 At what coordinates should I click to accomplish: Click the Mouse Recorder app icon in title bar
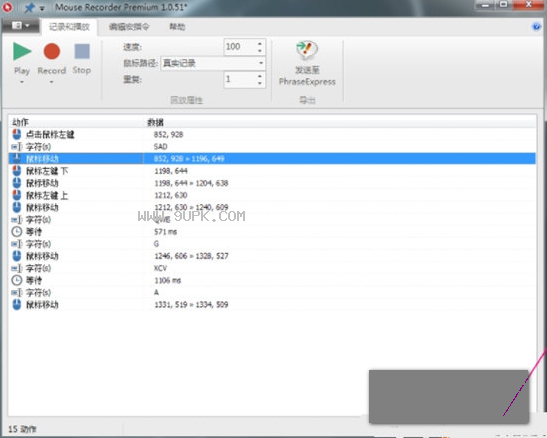coord(7,7)
